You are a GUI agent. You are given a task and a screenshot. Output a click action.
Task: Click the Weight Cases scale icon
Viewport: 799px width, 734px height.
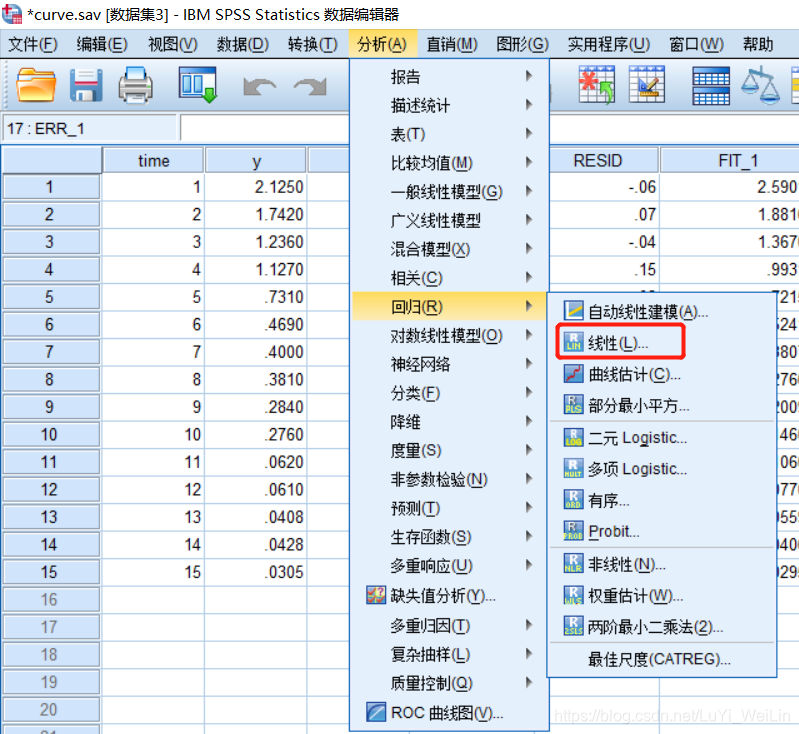[760, 85]
